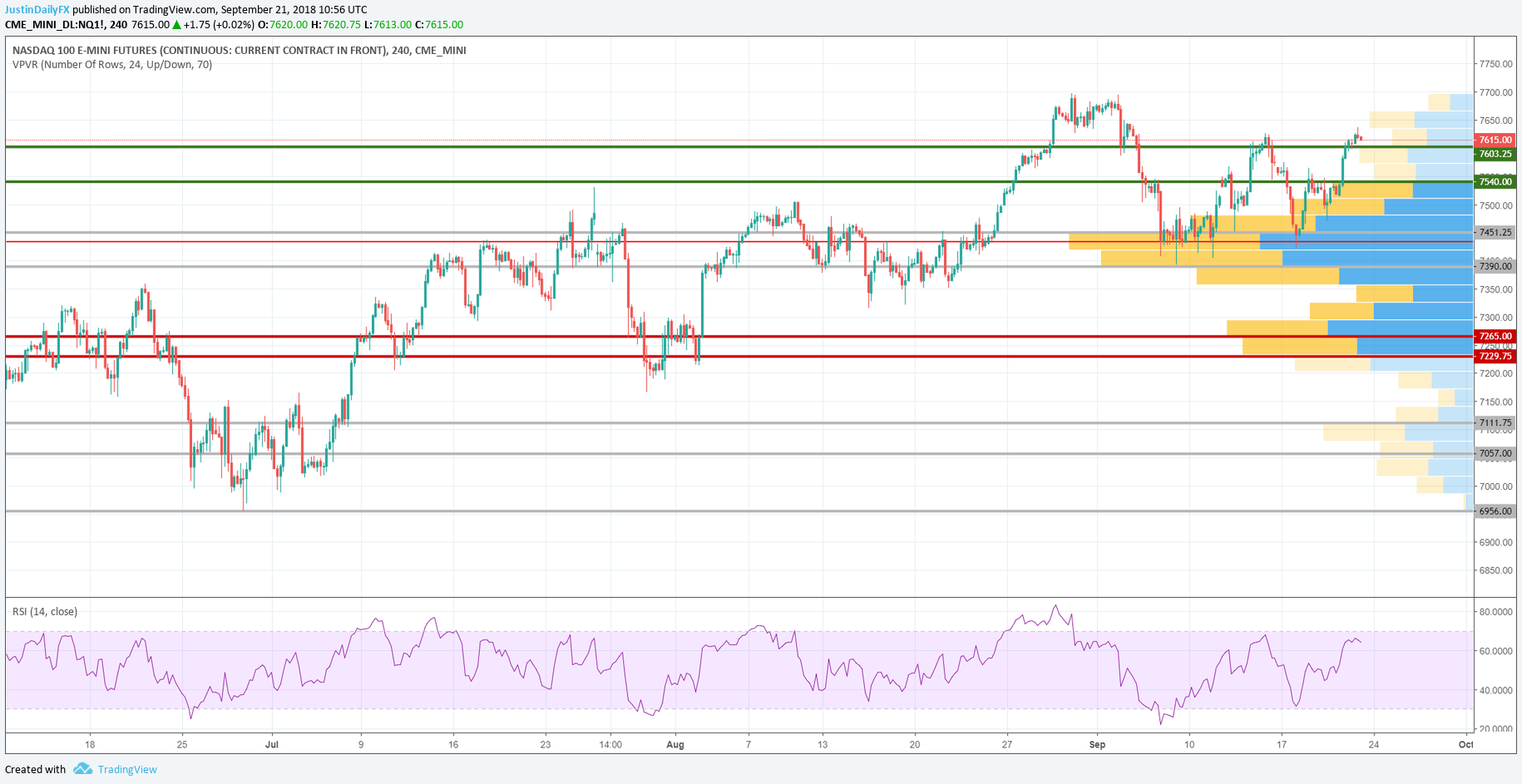Viewport: 1522px width, 784px height.
Task: Click the 6850.00 price scale value
Action: pos(1495,570)
